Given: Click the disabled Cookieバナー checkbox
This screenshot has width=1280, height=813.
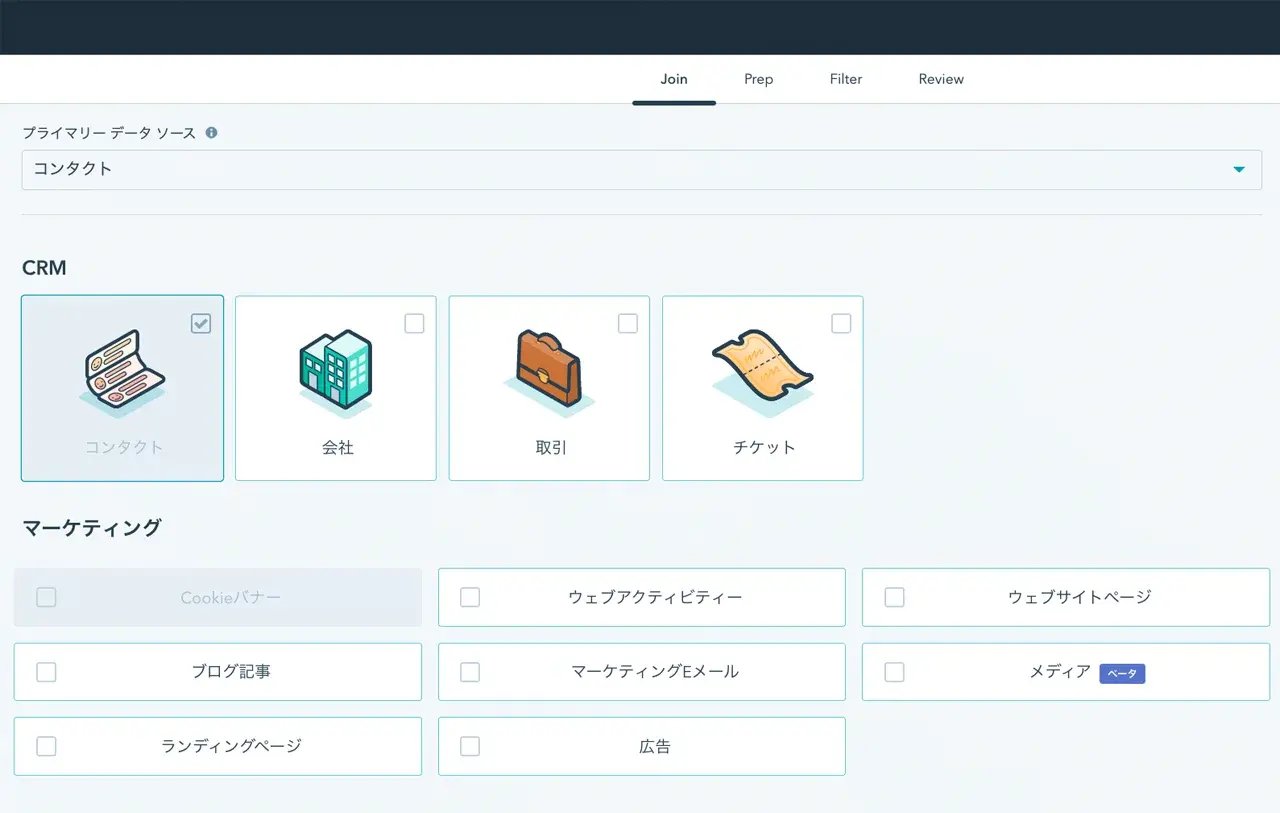Looking at the screenshot, I should click(x=46, y=597).
